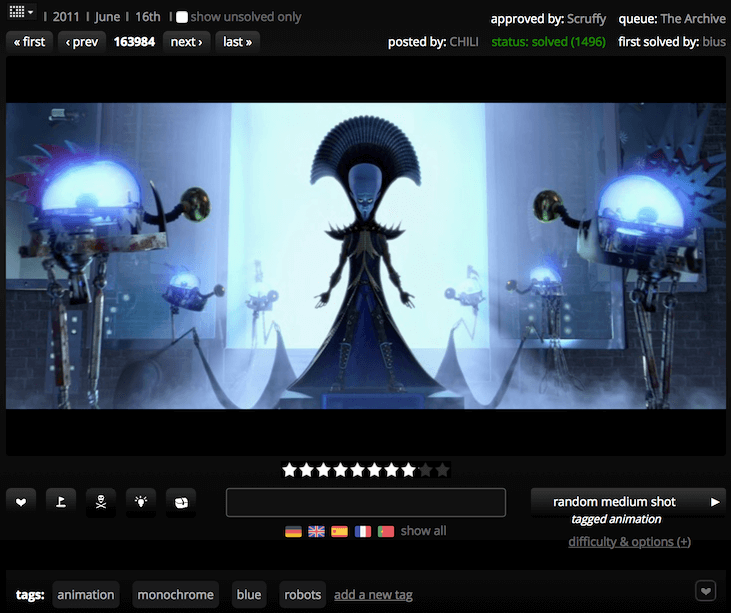Screen dimensions: 731x613
Task: Select the French flag language icon
Action: pyautogui.click(x=362, y=531)
